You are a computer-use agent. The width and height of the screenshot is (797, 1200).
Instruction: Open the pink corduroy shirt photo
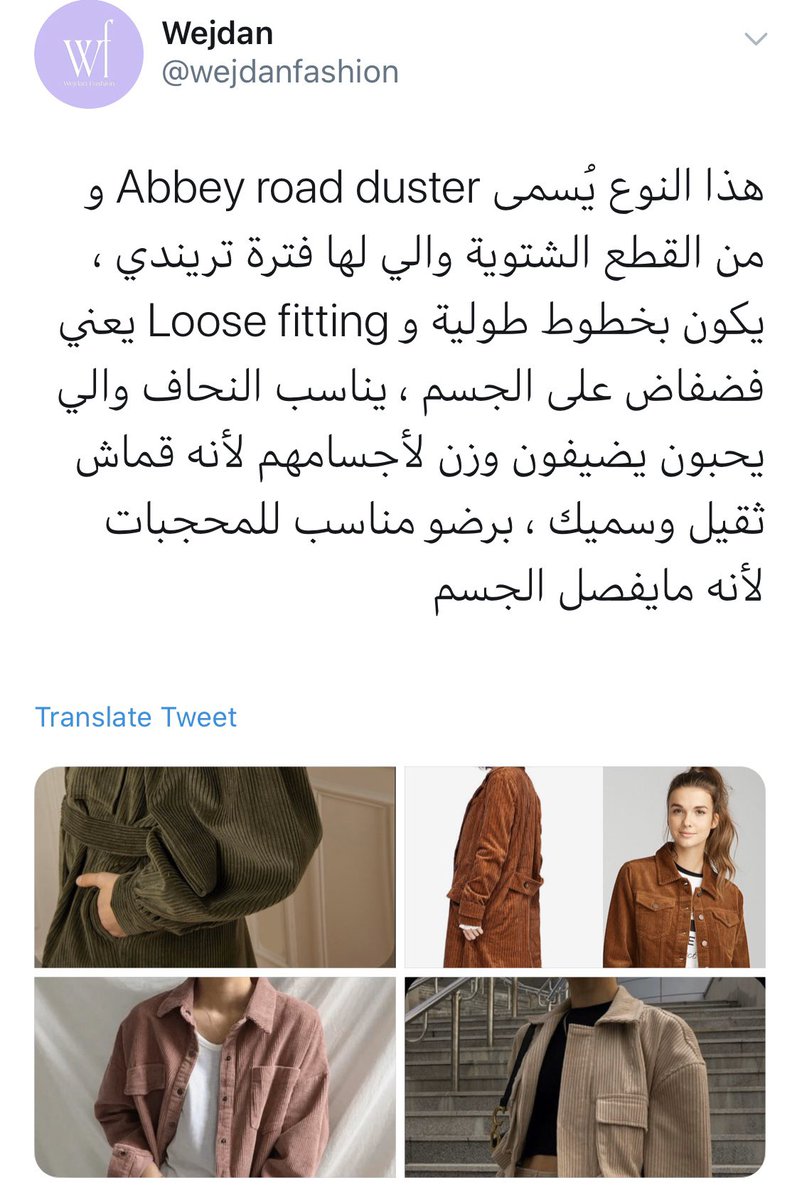point(216,1076)
